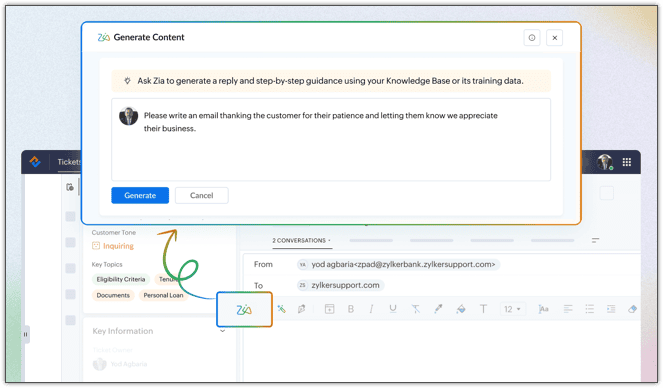Click the pause handle on left edge

(x=25, y=334)
